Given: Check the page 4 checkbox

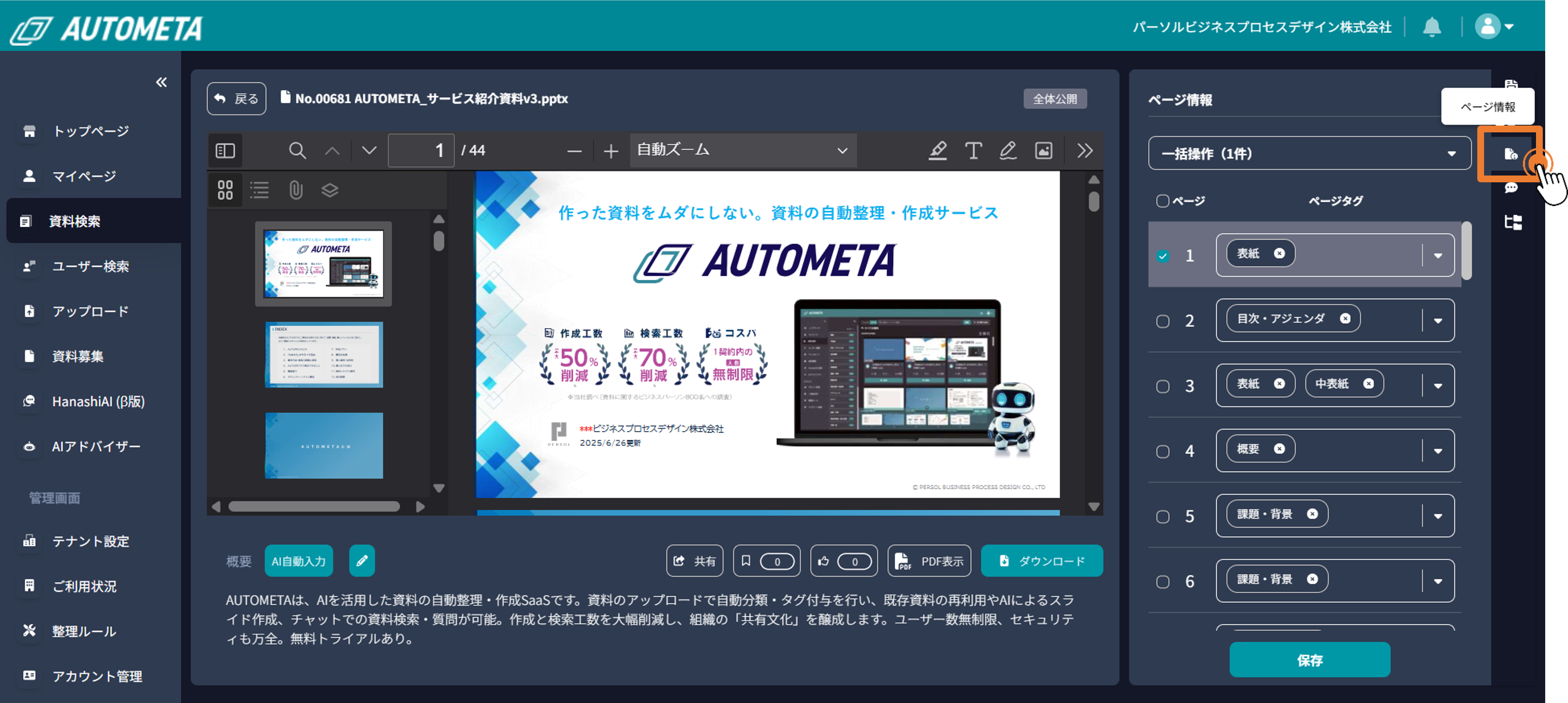Looking at the screenshot, I should [1162, 451].
